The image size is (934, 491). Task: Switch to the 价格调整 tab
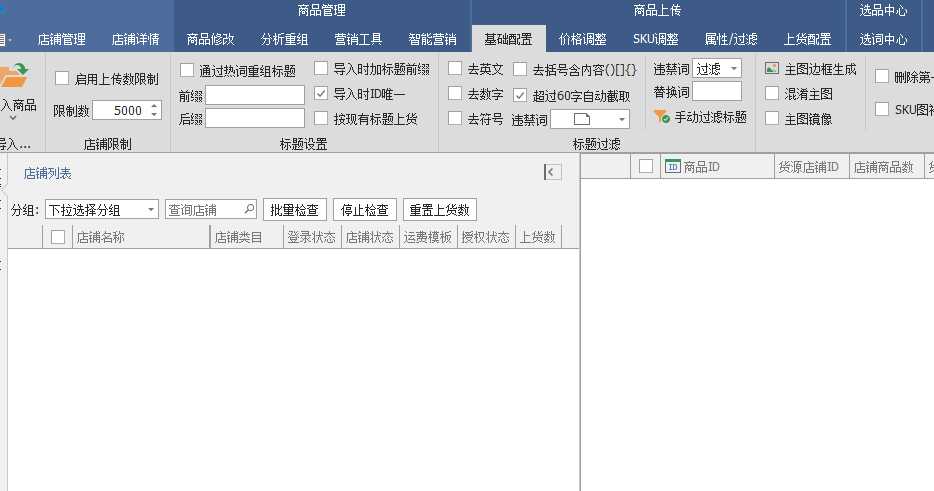coord(582,40)
